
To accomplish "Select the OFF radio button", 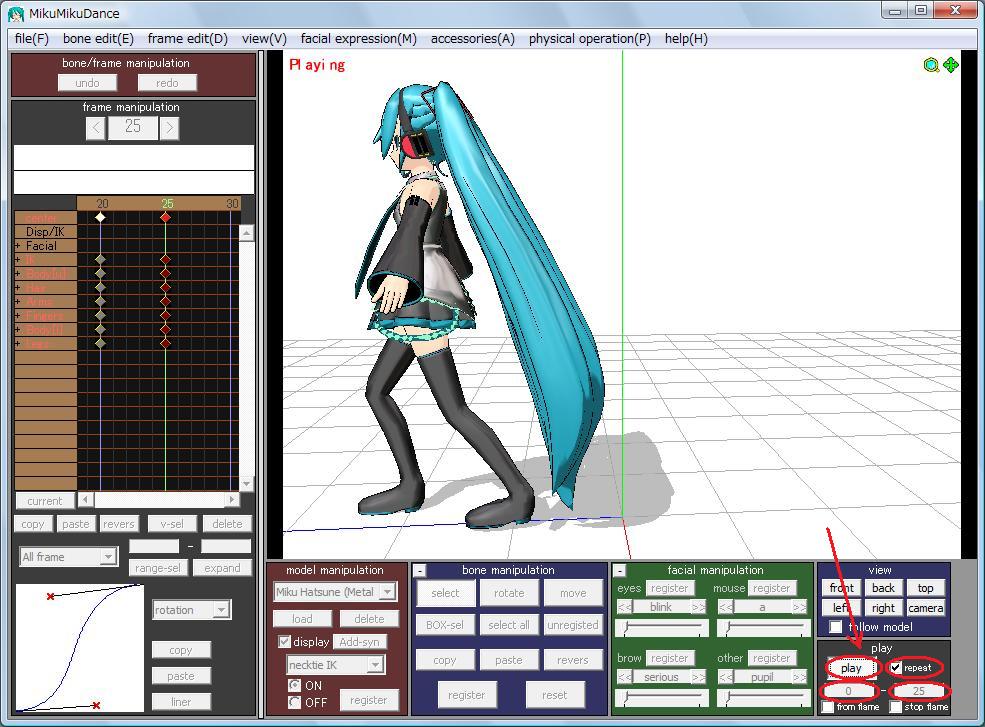I will point(293,702).
